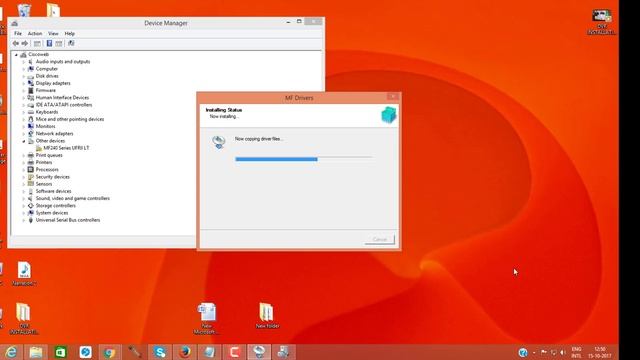This screenshot has width=640, height=360.
Task: Select Sound, video and game controllers
Action: (73, 198)
